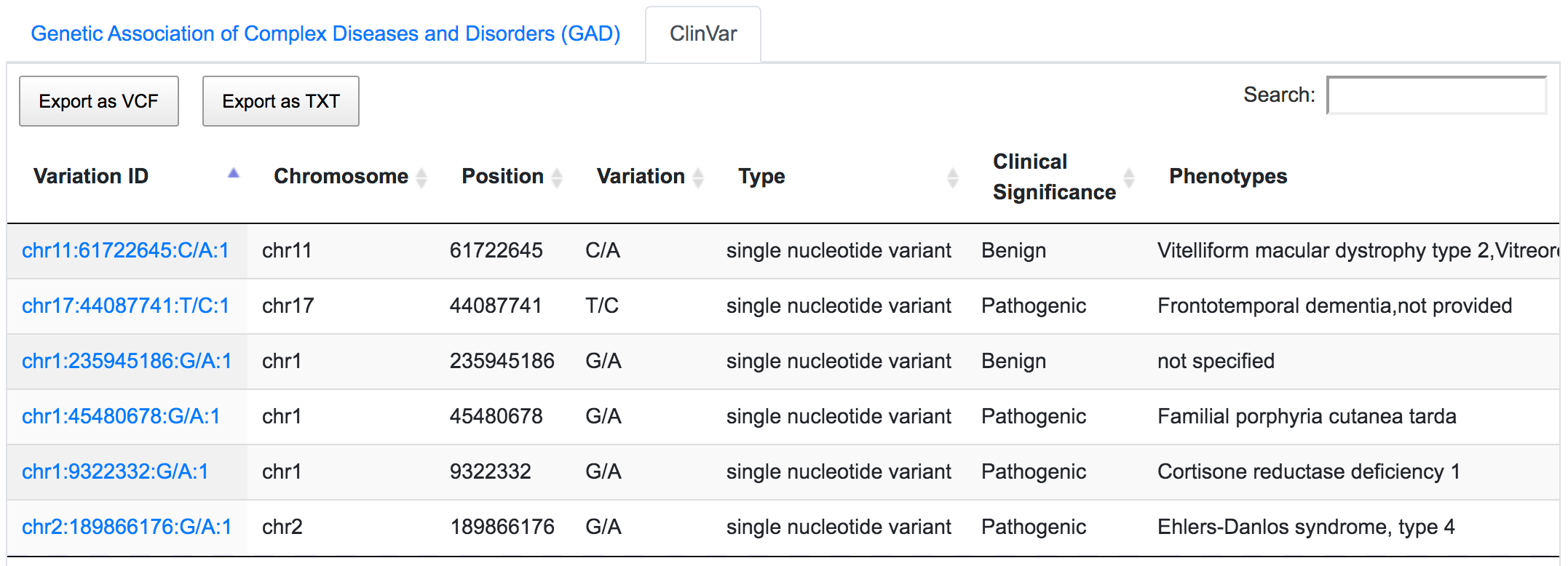This screenshot has height=566, width=1568.
Task: Export the table as VCF
Action: pos(99,101)
